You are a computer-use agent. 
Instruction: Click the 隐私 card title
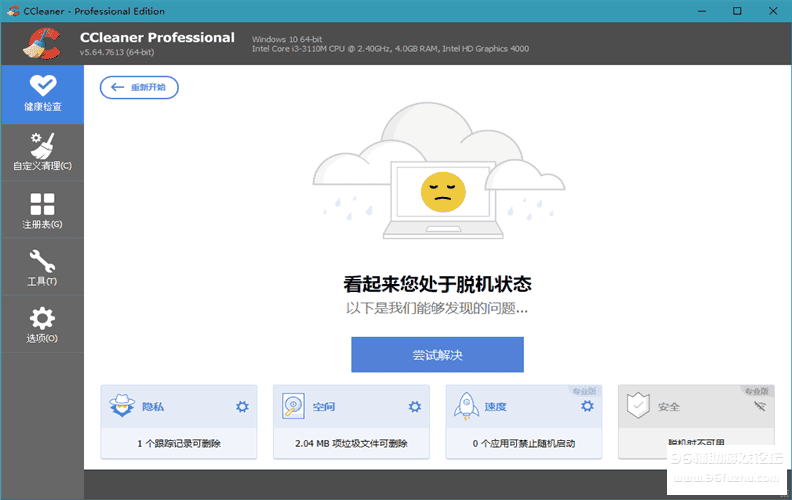pyautogui.click(x=153, y=407)
